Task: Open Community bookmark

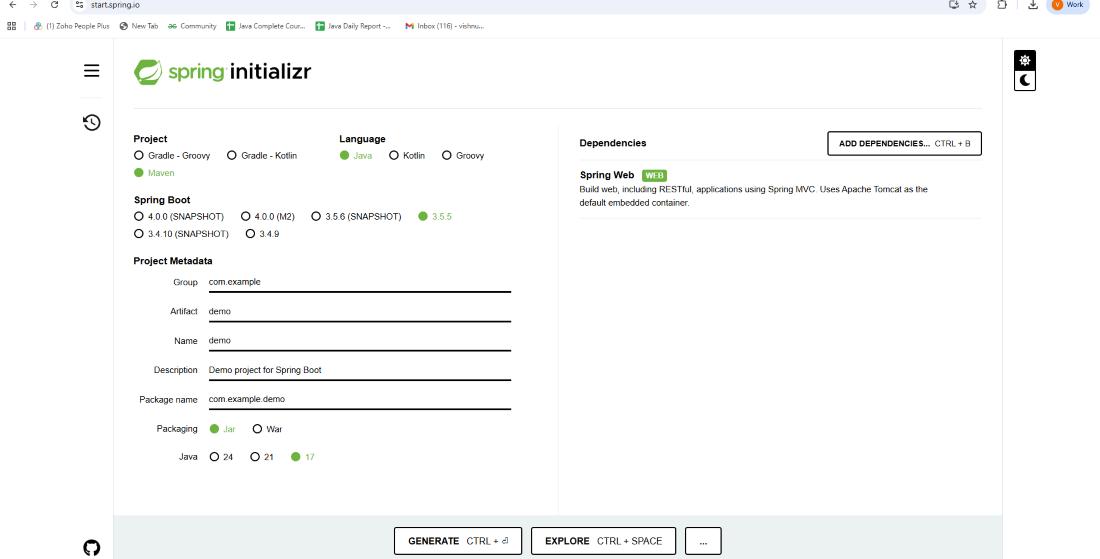Action: click(192, 26)
